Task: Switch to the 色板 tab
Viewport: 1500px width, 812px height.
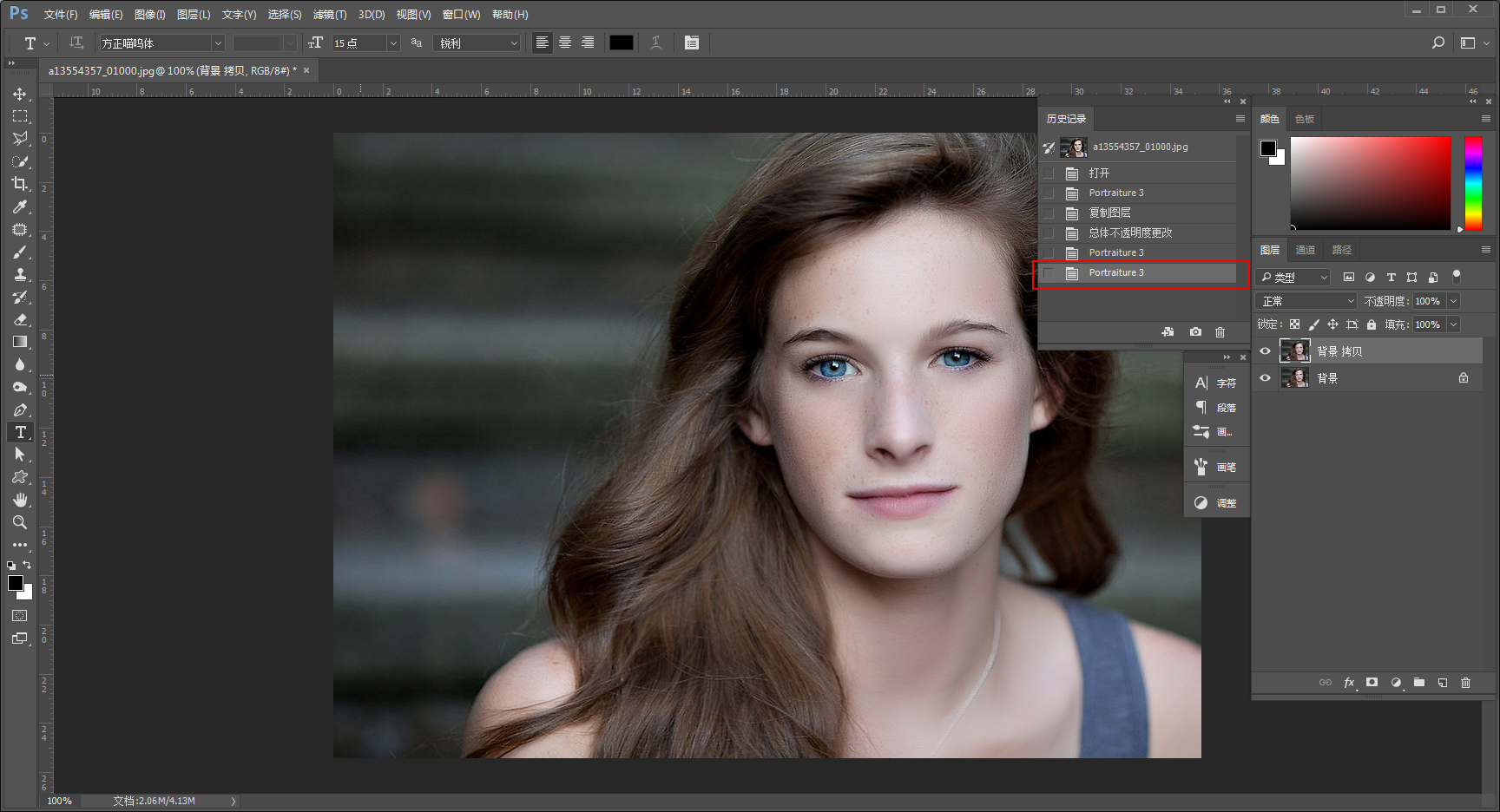Action: pos(1305,119)
